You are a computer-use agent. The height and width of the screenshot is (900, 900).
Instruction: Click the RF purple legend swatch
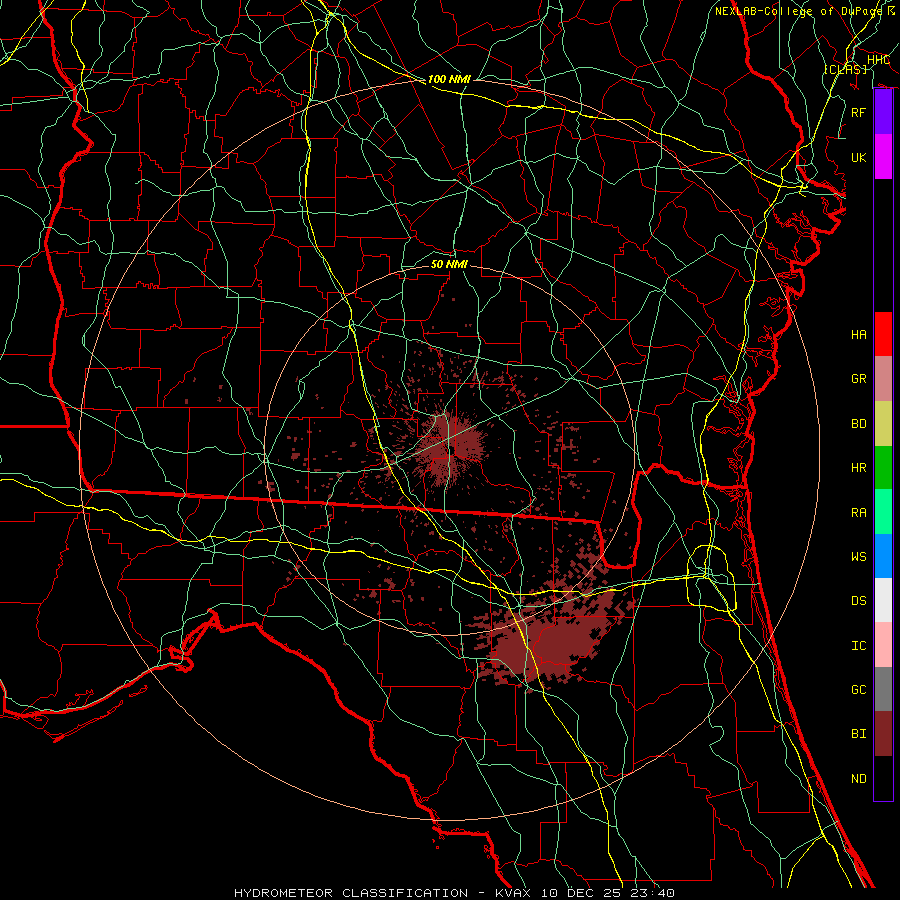click(x=883, y=112)
